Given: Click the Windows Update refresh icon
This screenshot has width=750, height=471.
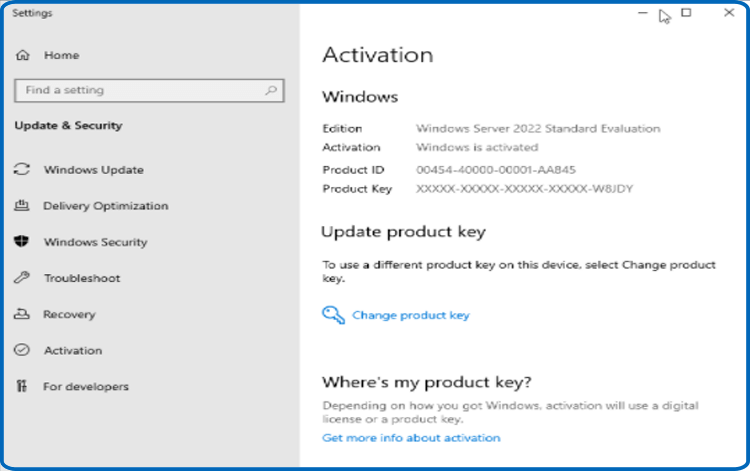Looking at the screenshot, I should [x=22, y=169].
